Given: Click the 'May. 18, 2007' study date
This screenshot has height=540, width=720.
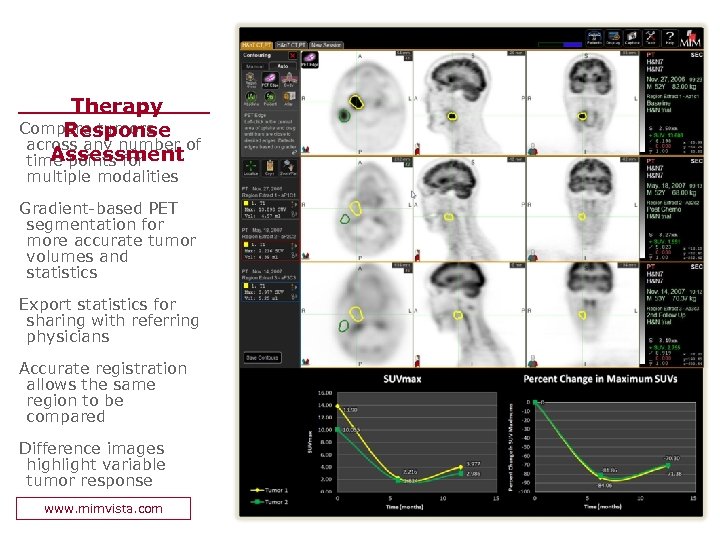Looking at the screenshot, I should pos(666,186).
